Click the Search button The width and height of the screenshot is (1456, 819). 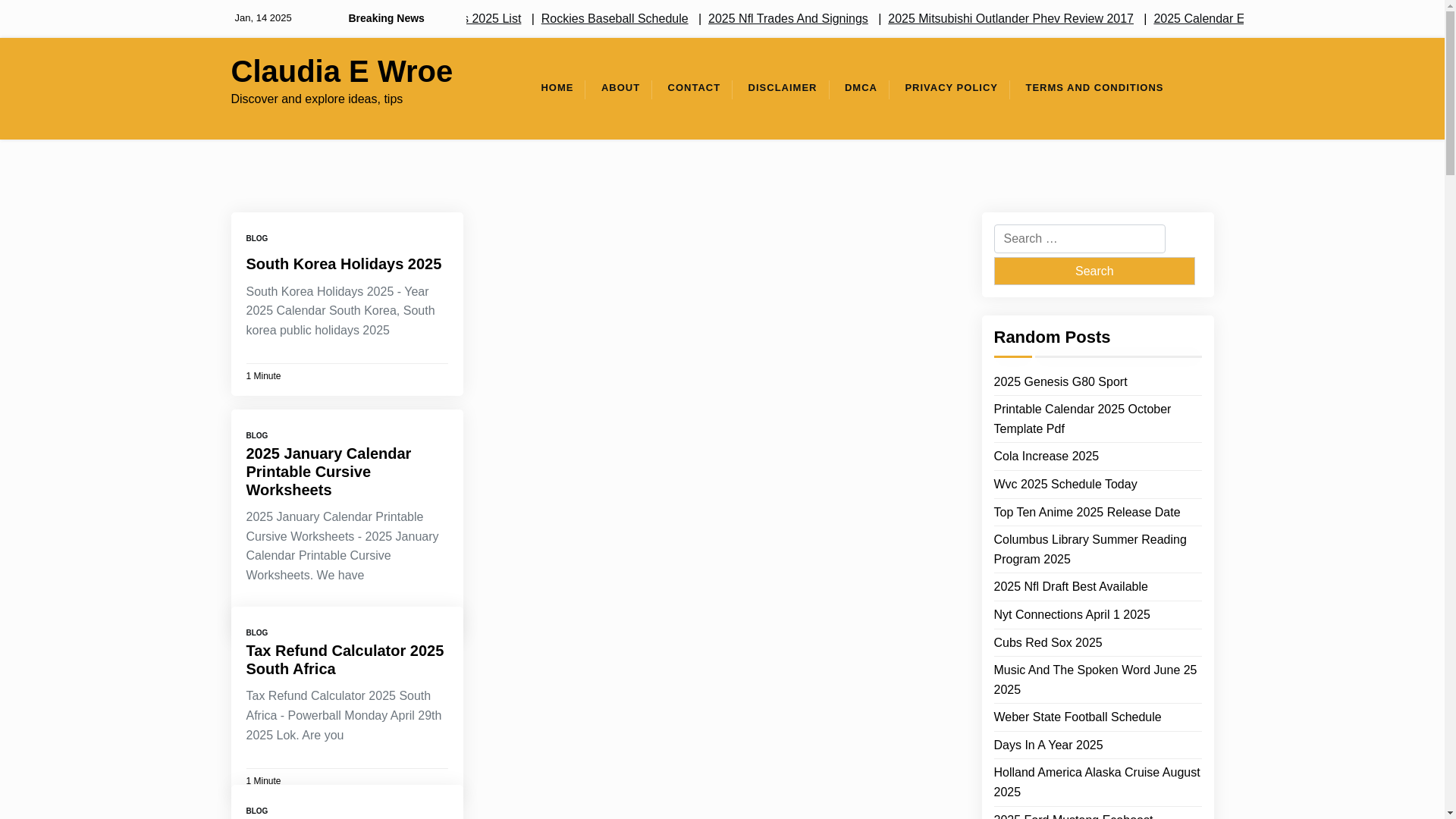1094,271
